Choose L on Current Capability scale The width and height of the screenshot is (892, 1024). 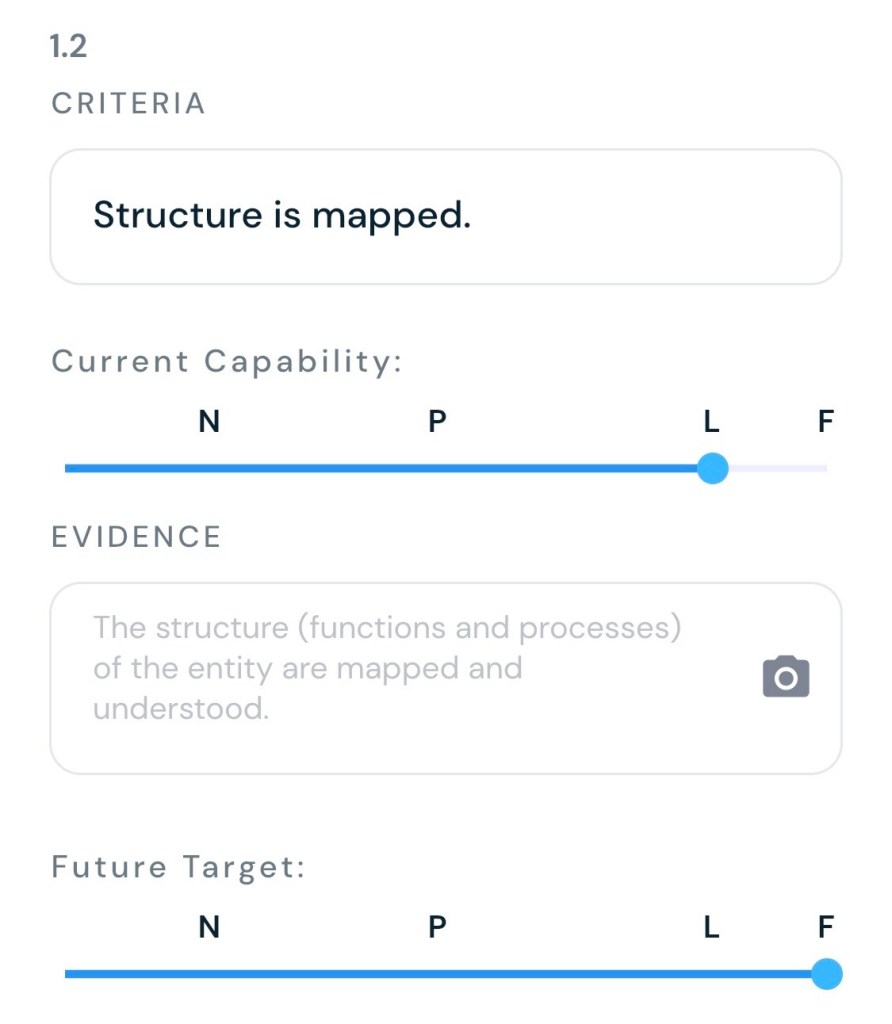(711, 422)
